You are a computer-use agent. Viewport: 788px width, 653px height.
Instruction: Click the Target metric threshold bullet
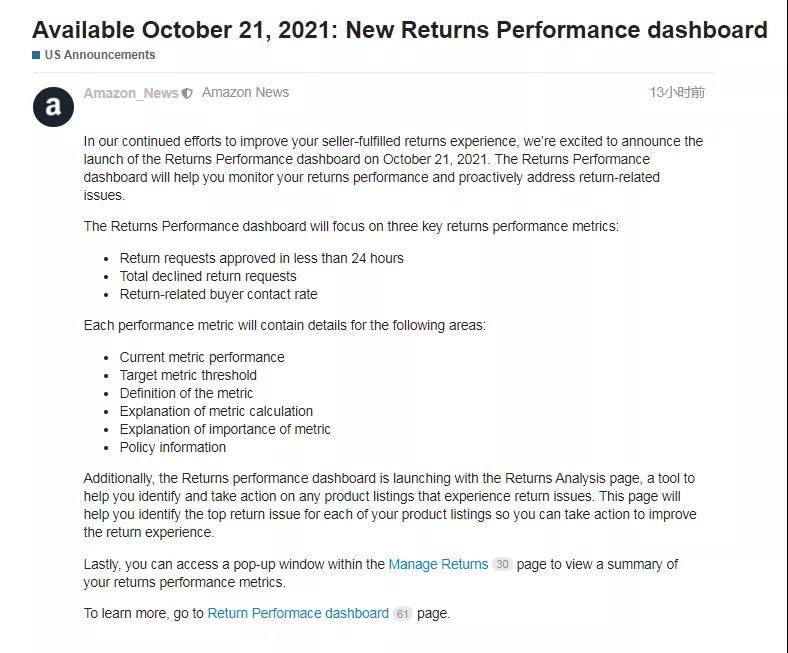188,375
